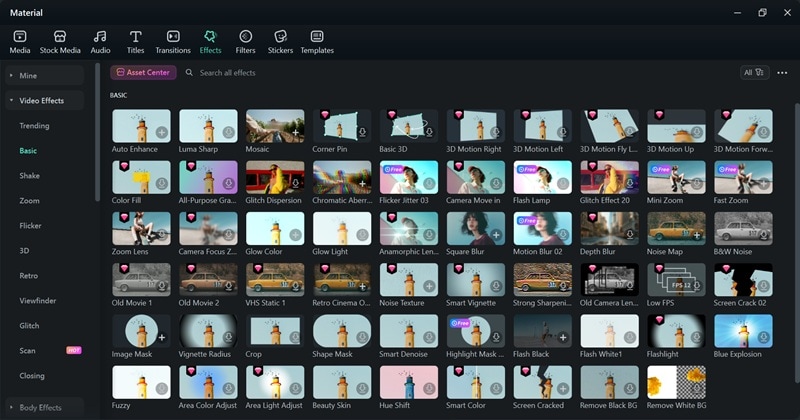This screenshot has width=800, height=420.
Task: Open the three-dot more options menu
Action: pyautogui.click(x=782, y=73)
